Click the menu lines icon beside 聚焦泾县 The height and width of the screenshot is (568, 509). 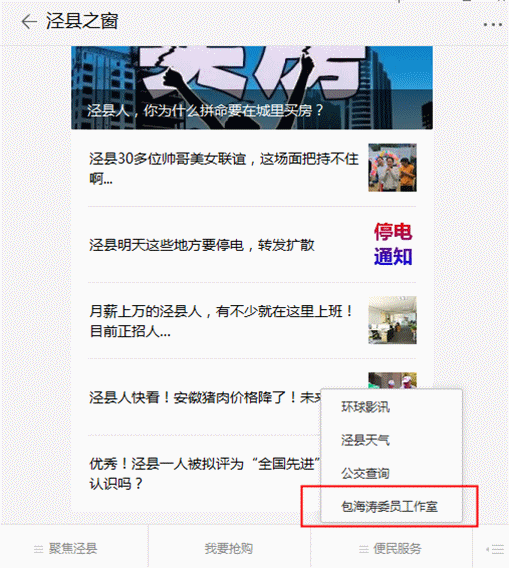click(38, 550)
